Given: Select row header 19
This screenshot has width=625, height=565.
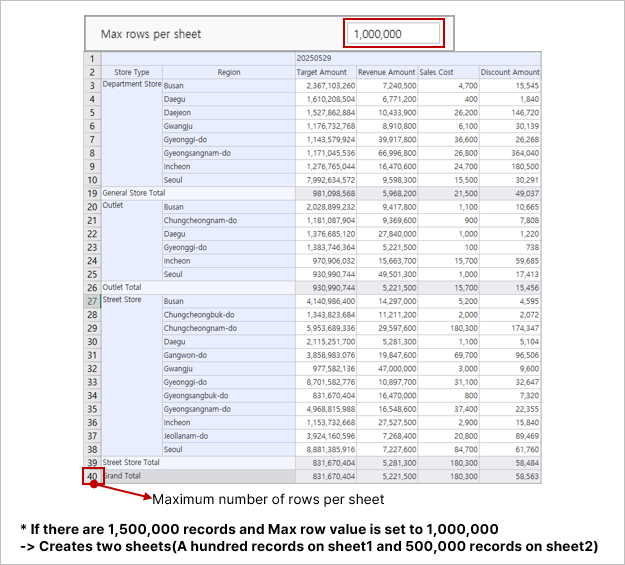Looking at the screenshot, I should click(x=92, y=193).
